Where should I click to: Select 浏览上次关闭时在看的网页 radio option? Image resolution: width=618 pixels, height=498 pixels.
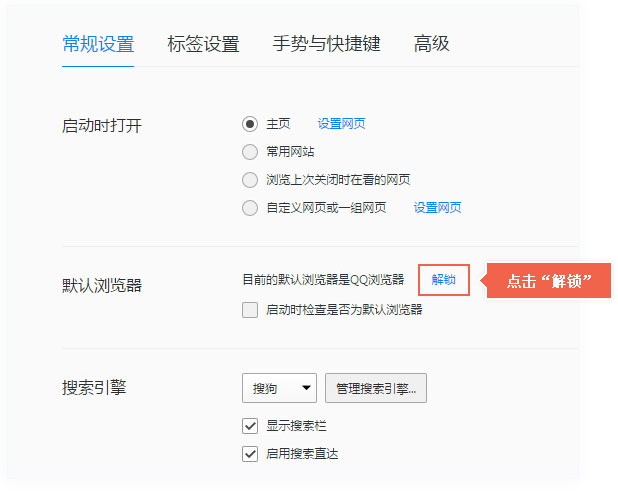point(250,180)
